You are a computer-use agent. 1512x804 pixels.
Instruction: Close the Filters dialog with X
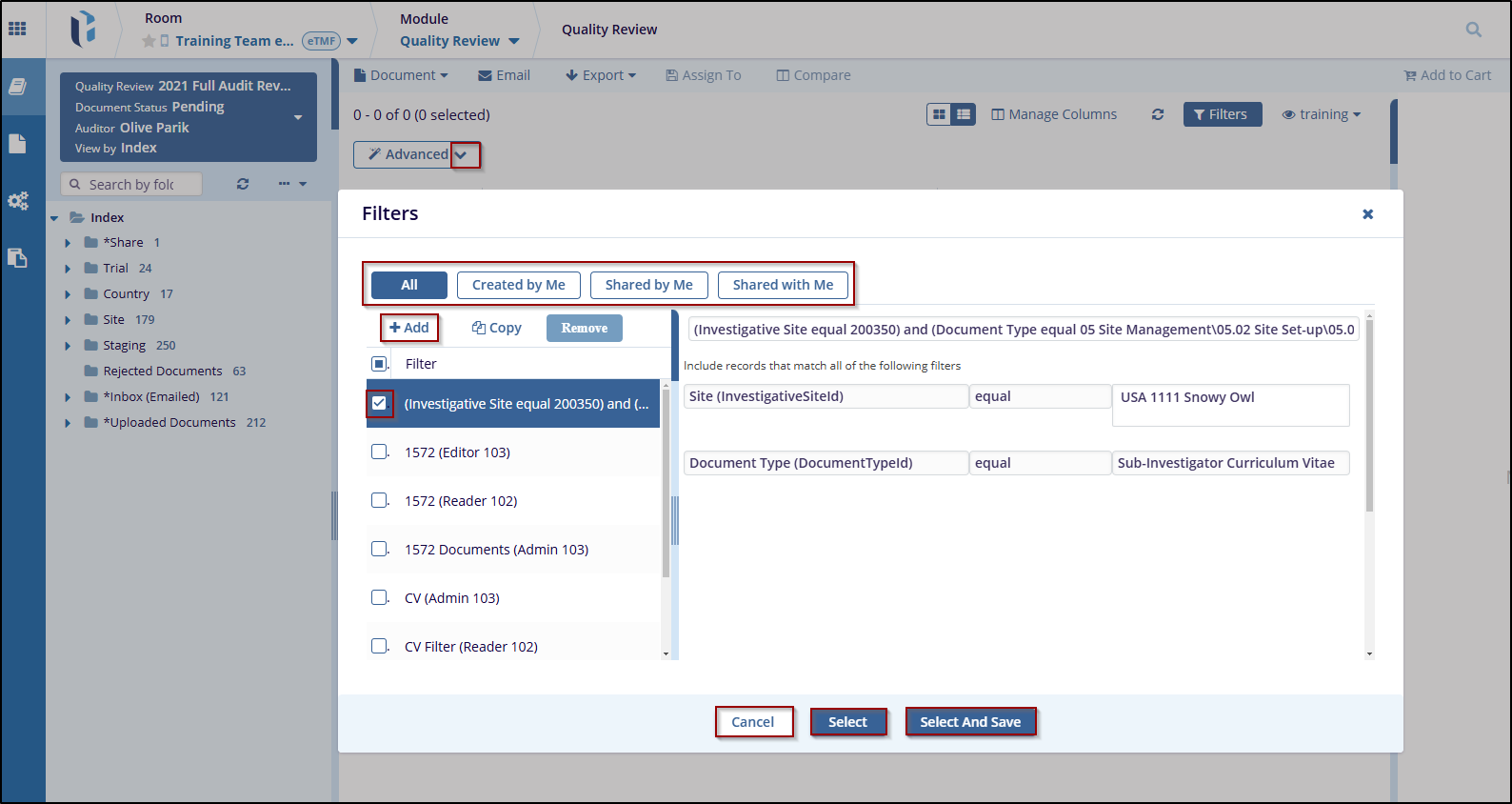[1367, 214]
